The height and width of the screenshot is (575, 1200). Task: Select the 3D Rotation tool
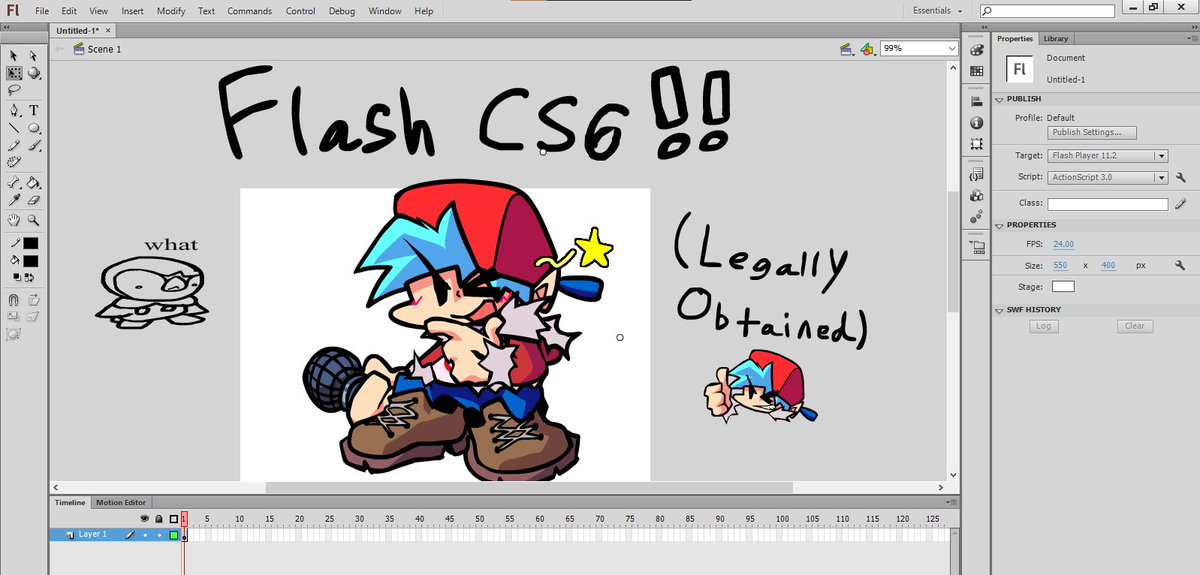point(33,73)
